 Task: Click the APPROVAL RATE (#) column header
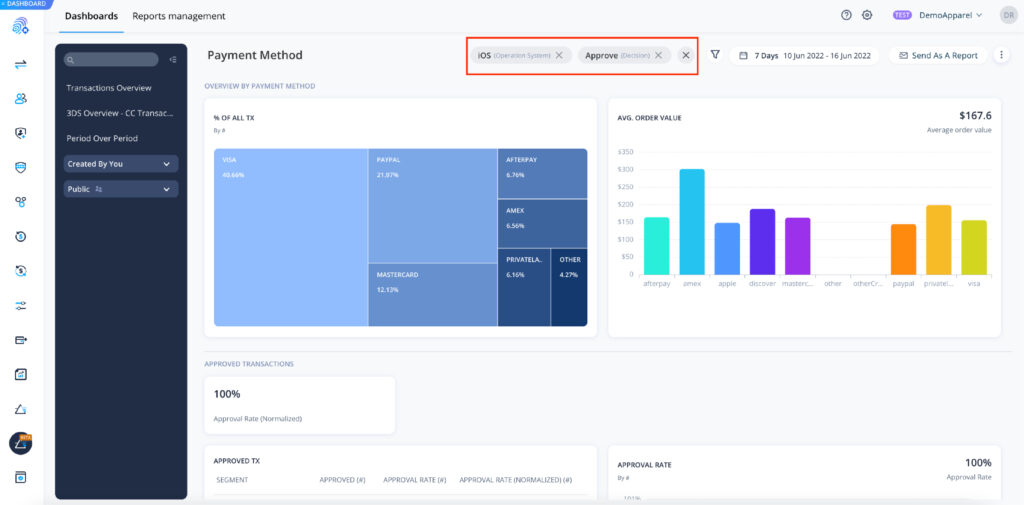click(415, 480)
